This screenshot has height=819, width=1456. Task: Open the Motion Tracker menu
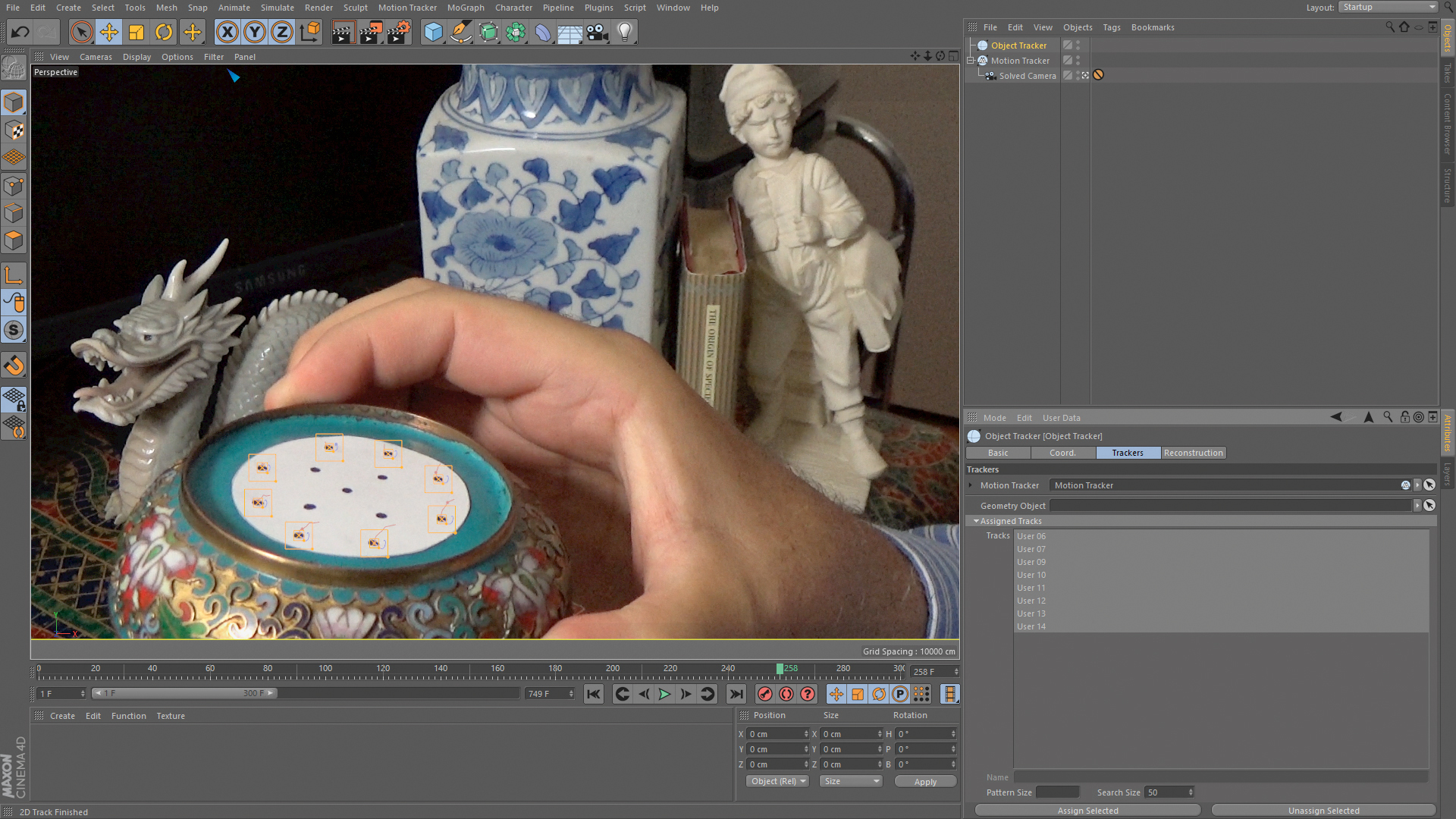[407, 8]
